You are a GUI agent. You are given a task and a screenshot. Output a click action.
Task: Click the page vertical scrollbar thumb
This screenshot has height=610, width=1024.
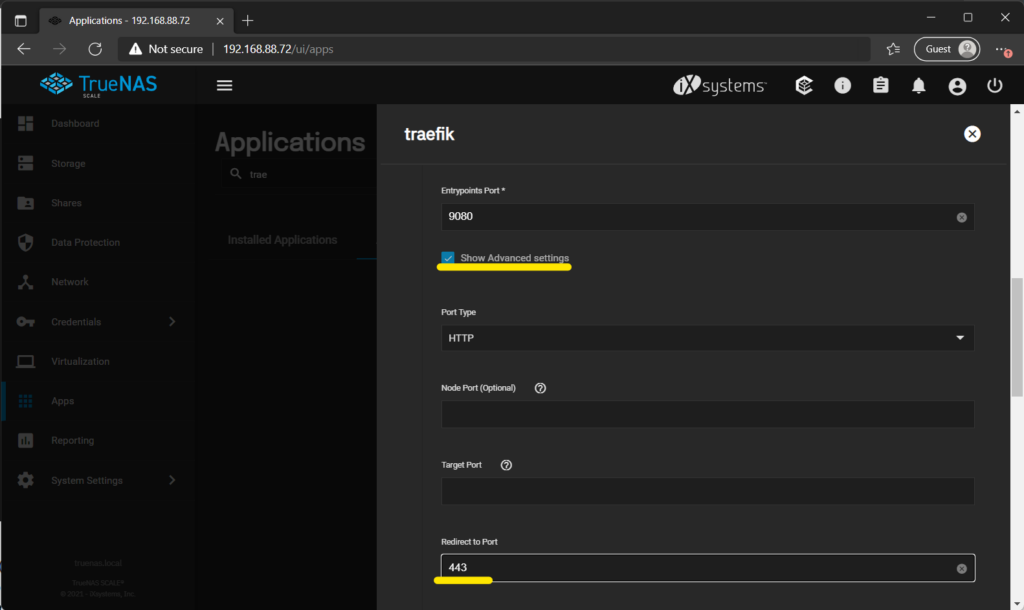[x=1017, y=337]
